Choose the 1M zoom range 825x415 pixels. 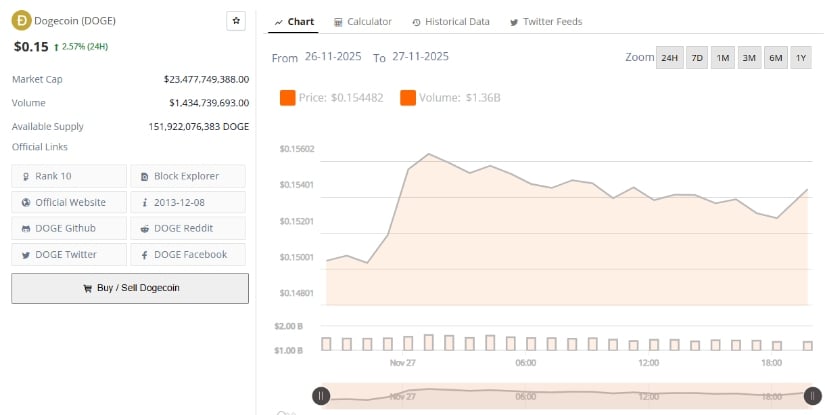(723, 58)
